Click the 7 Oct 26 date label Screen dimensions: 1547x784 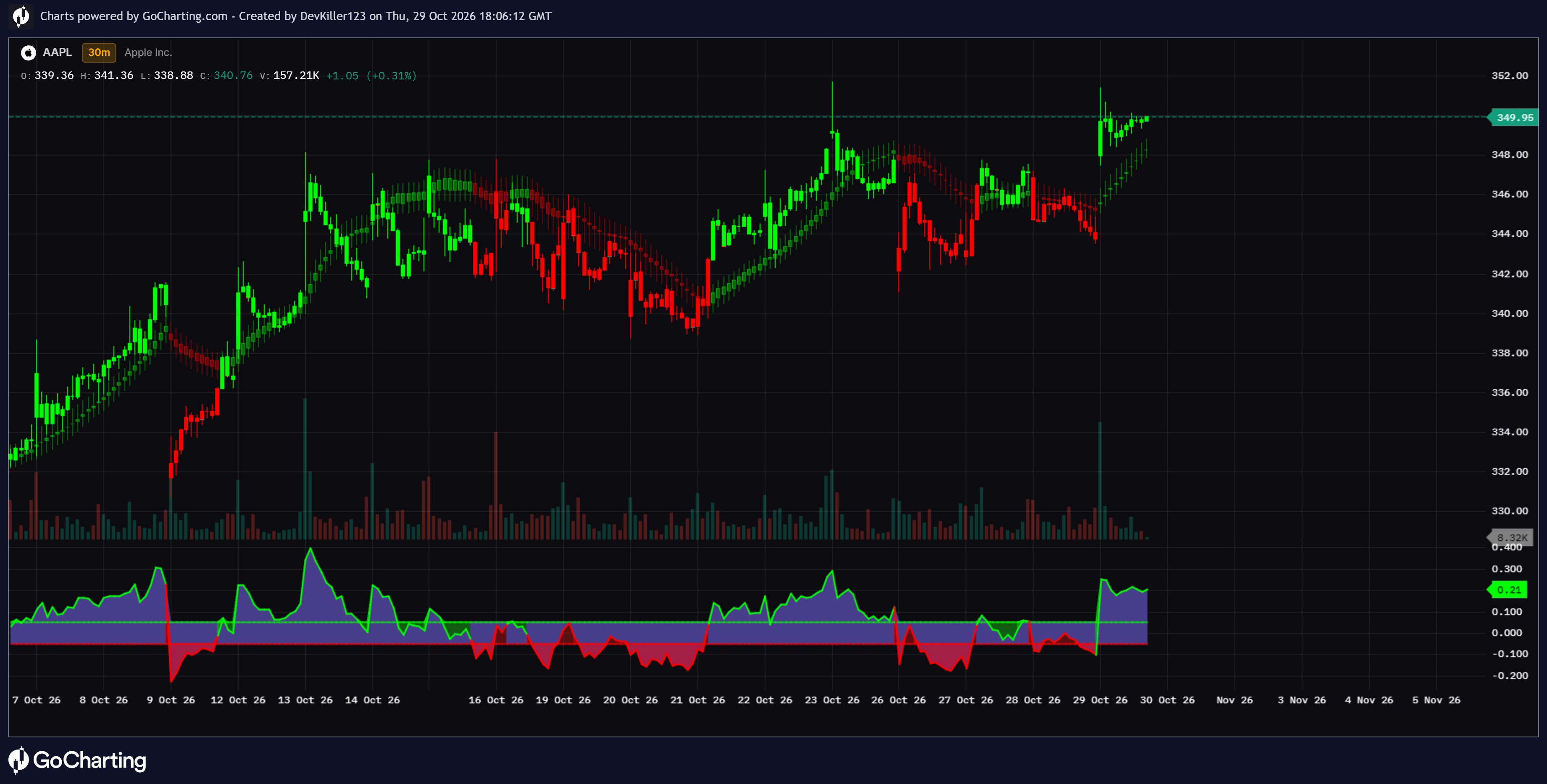[37, 700]
